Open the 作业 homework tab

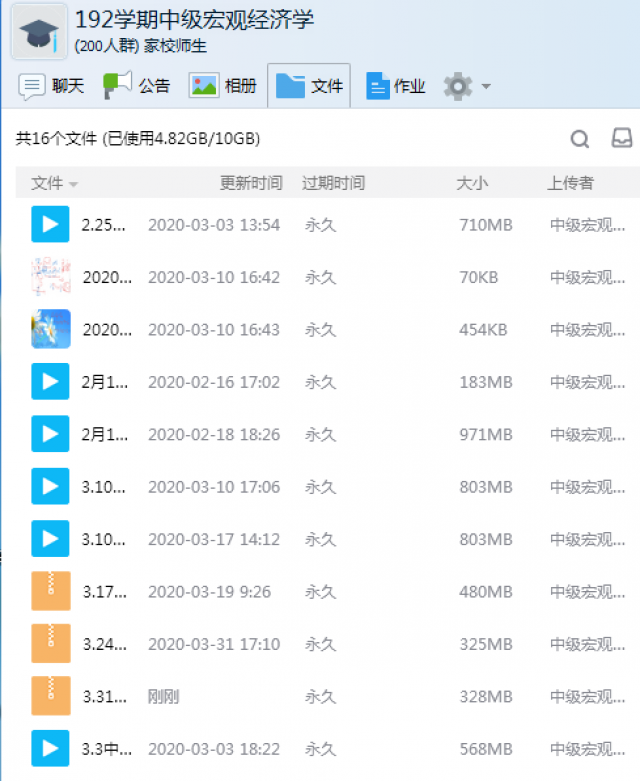[x=396, y=86]
